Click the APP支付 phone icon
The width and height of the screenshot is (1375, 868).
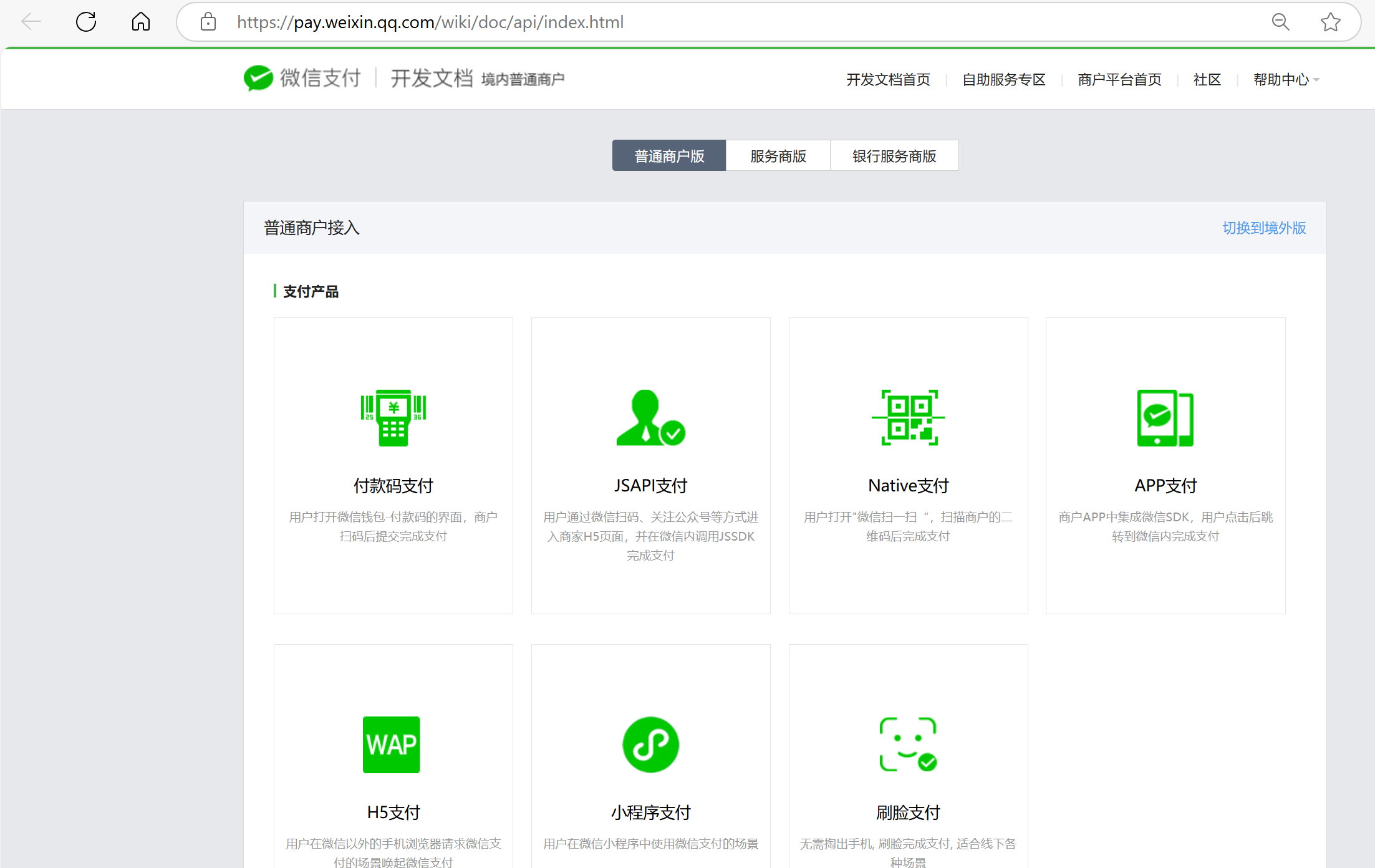coord(1165,417)
